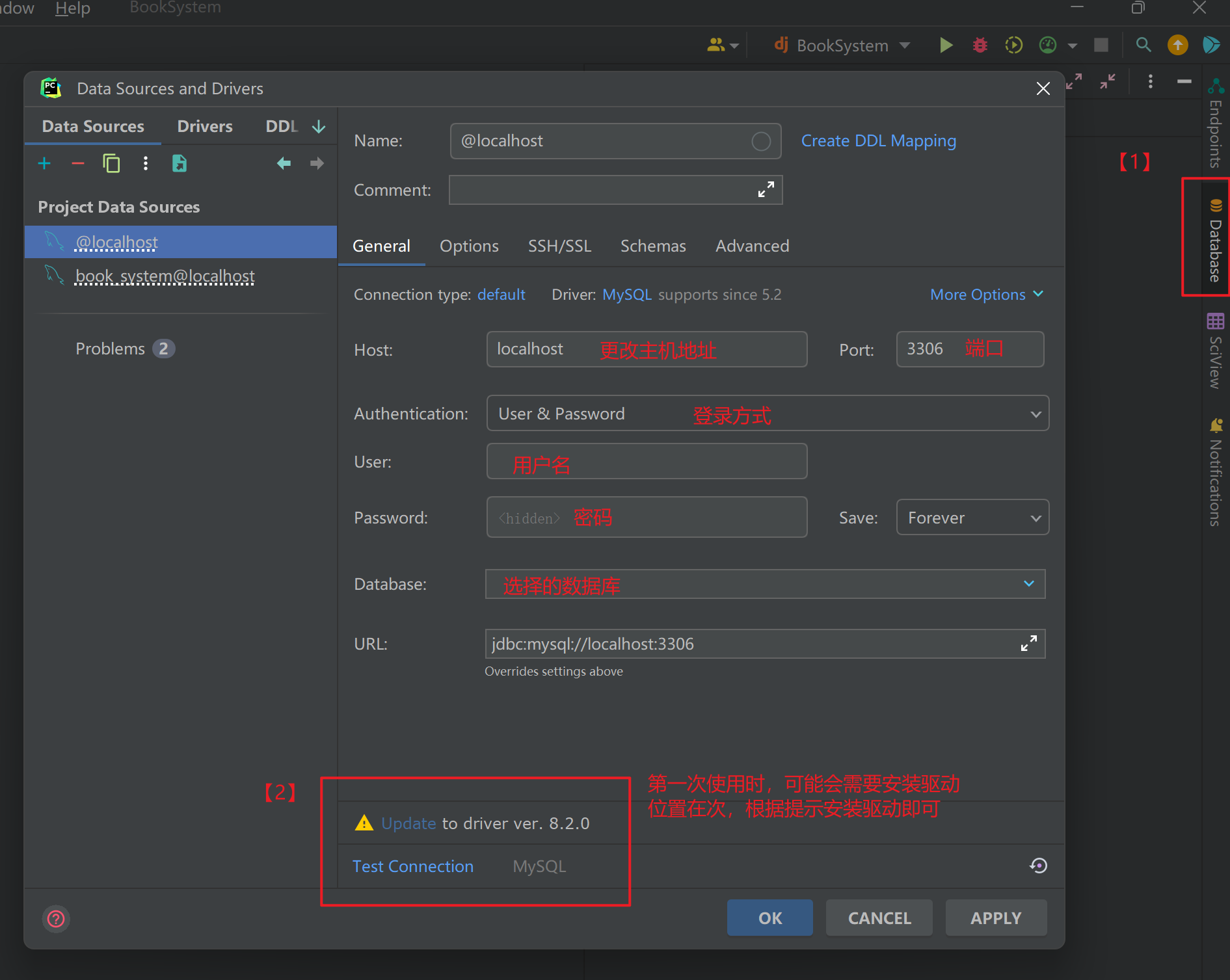Click the CANCEL button
This screenshot has width=1230, height=980.
point(879,918)
